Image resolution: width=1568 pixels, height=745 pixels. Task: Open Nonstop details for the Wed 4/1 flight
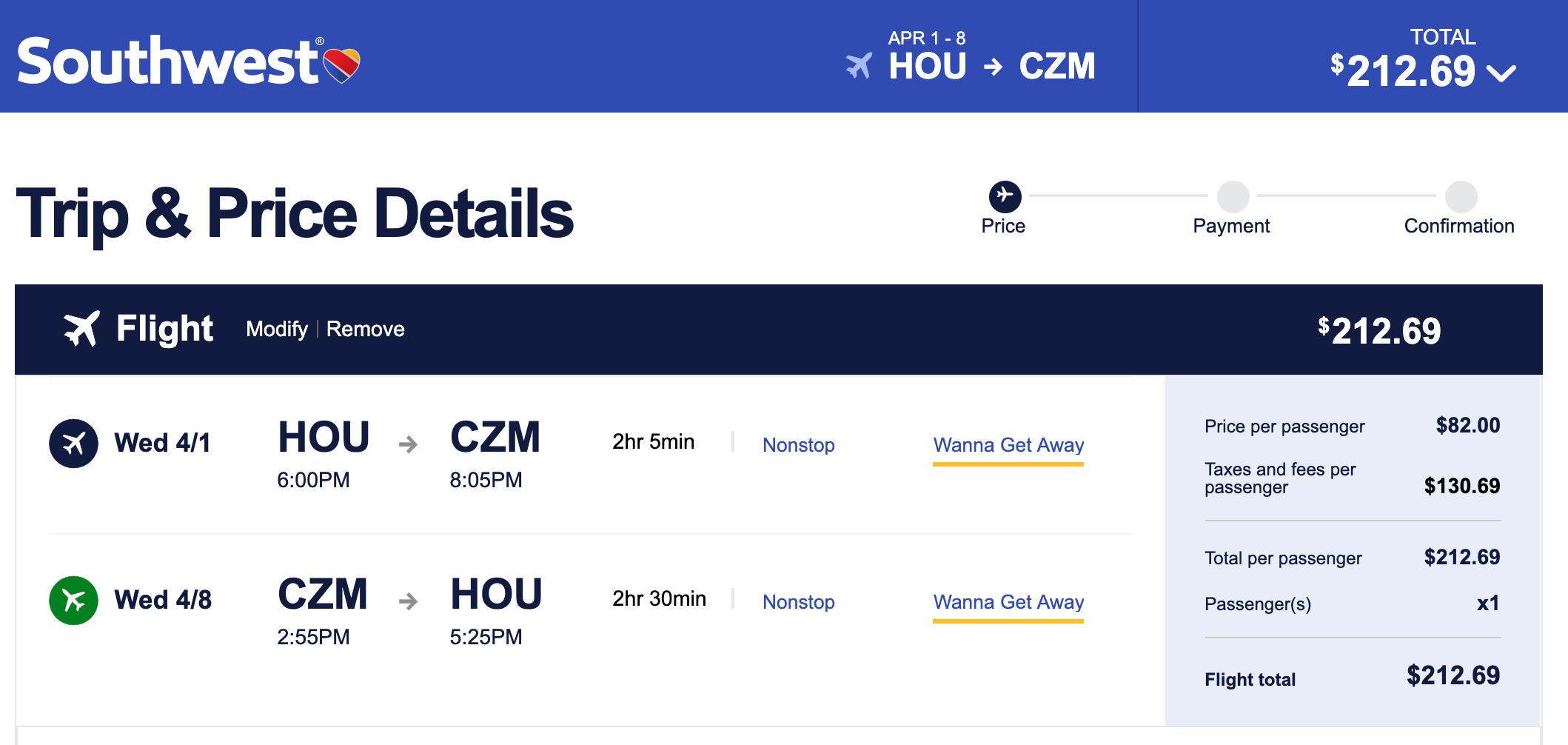798,445
